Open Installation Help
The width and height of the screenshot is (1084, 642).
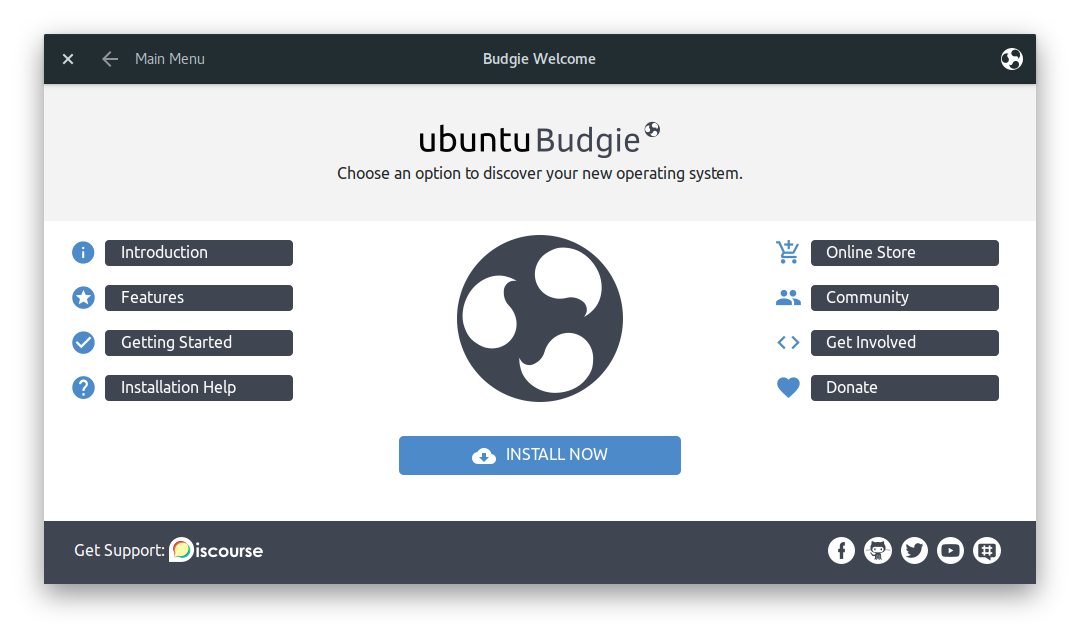coord(199,388)
